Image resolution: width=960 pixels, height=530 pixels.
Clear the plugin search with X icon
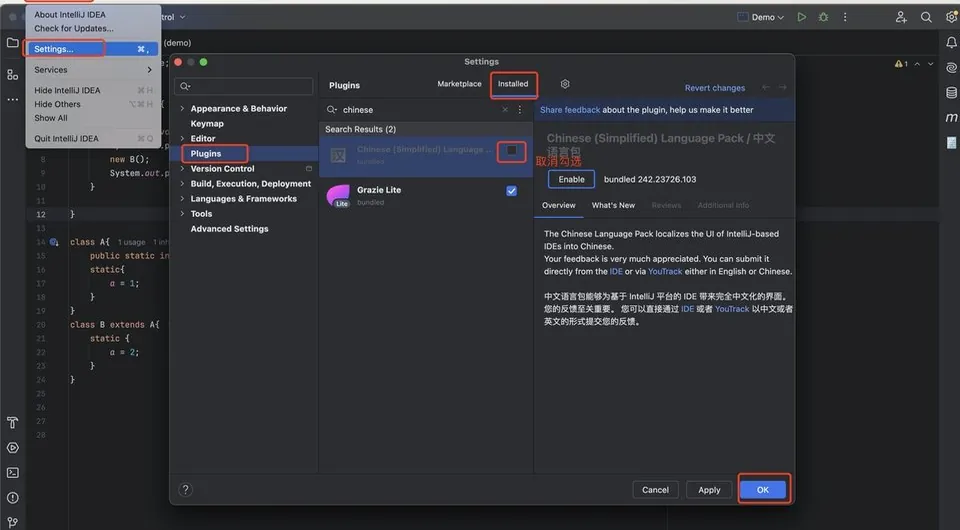click(505, 110)
